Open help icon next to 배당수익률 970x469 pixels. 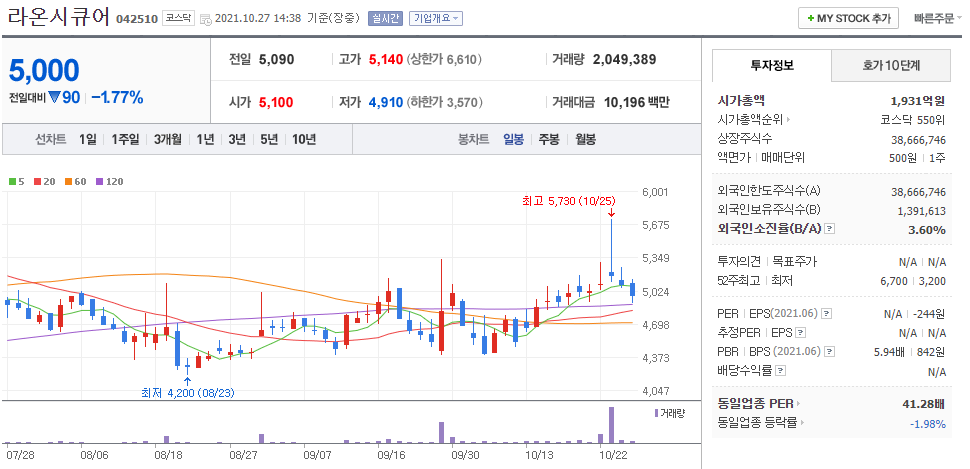tap(781, 371)
